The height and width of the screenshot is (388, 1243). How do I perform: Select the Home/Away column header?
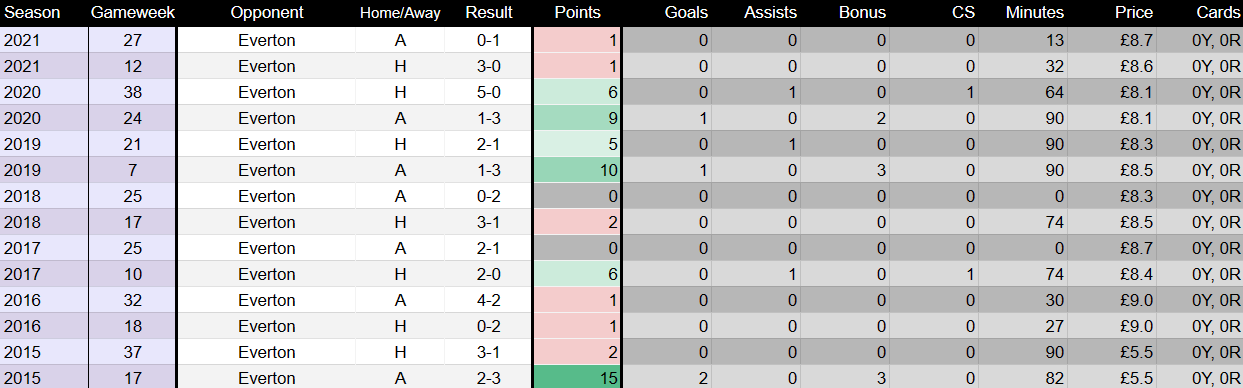pos(400,13)
